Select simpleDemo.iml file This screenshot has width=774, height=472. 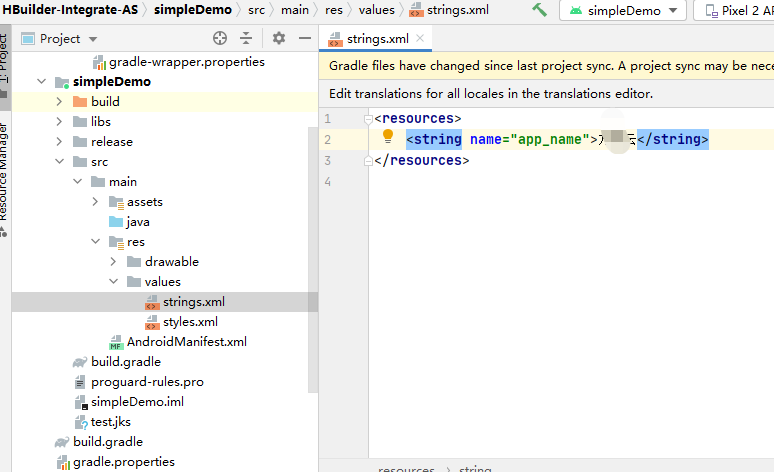pyautogui.click(x=129, y=402)
